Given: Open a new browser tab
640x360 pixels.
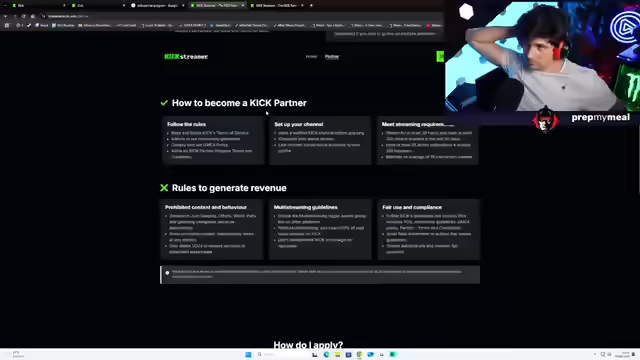Looking at the screenshot, I should pyautogui.click(x=311, y=5).
